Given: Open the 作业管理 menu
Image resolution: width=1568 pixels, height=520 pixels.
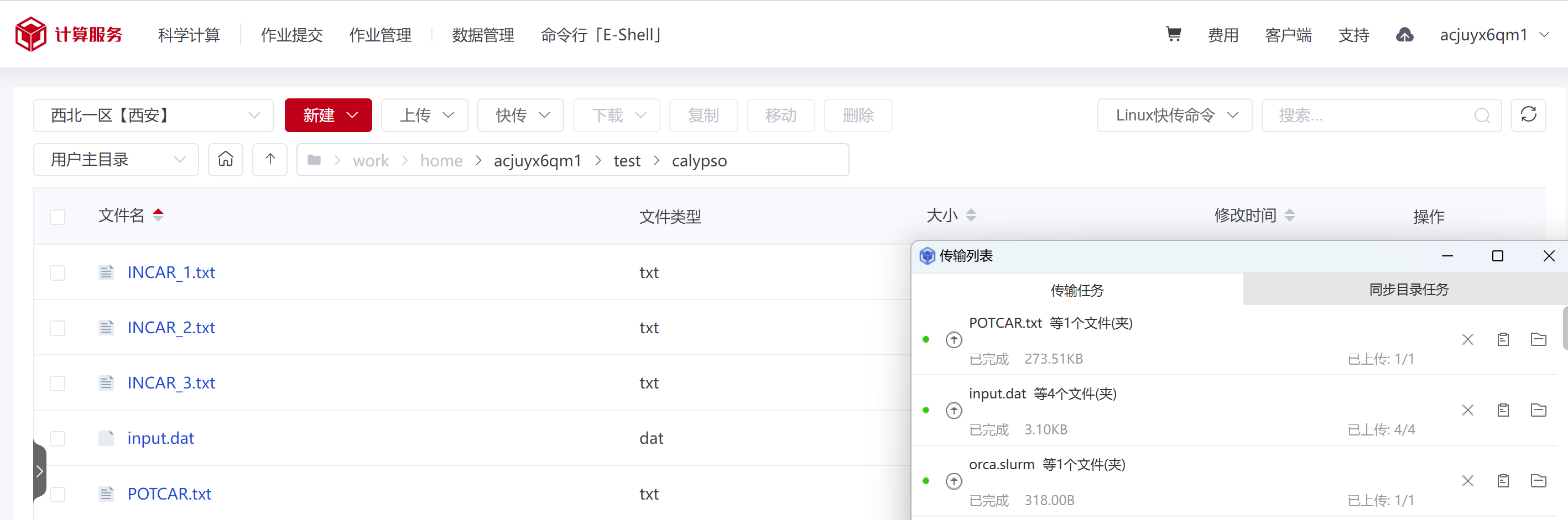Looking at the screenshot, I should point(381,35).
